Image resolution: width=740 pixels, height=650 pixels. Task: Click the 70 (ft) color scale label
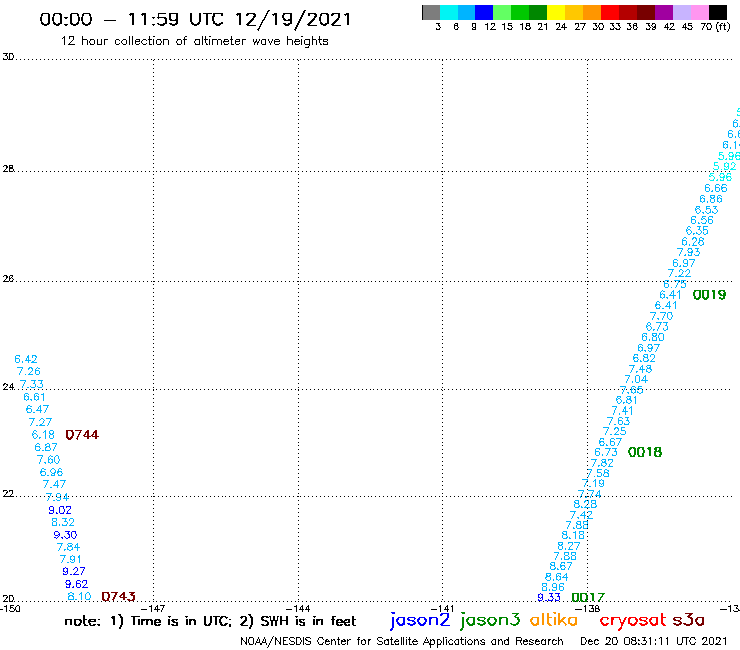click(x=715, y=26)
